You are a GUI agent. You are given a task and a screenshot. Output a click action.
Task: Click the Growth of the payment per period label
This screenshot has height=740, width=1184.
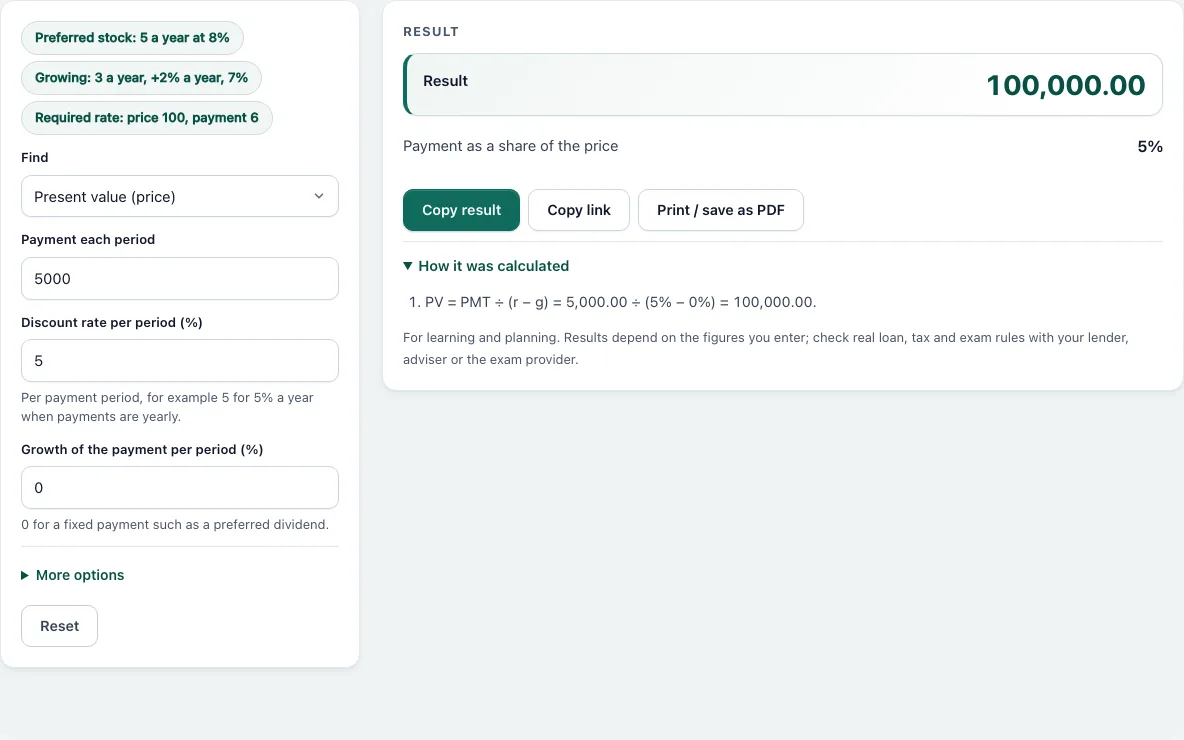click(142, 449)
